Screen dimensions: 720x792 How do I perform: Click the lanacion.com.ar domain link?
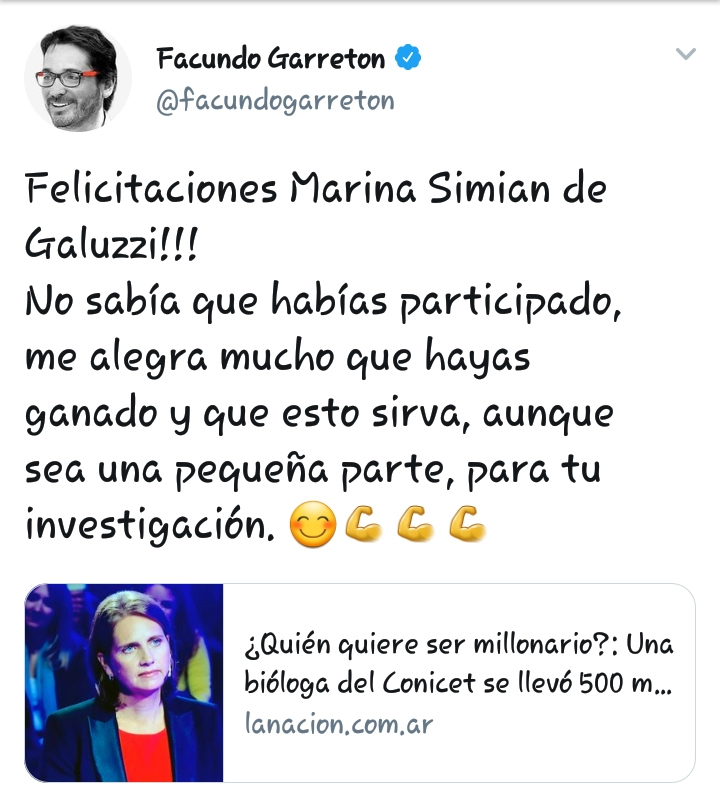click(339, 725)
